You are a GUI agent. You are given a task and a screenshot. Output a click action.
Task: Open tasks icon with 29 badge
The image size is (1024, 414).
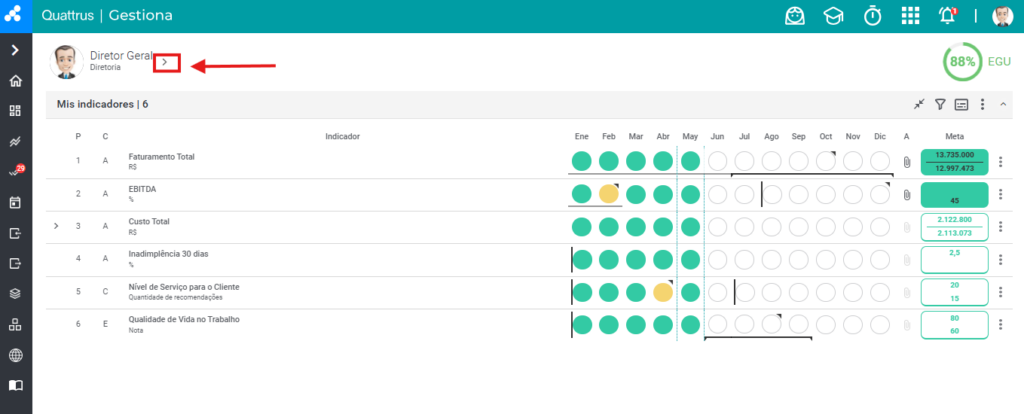[16, 171]
